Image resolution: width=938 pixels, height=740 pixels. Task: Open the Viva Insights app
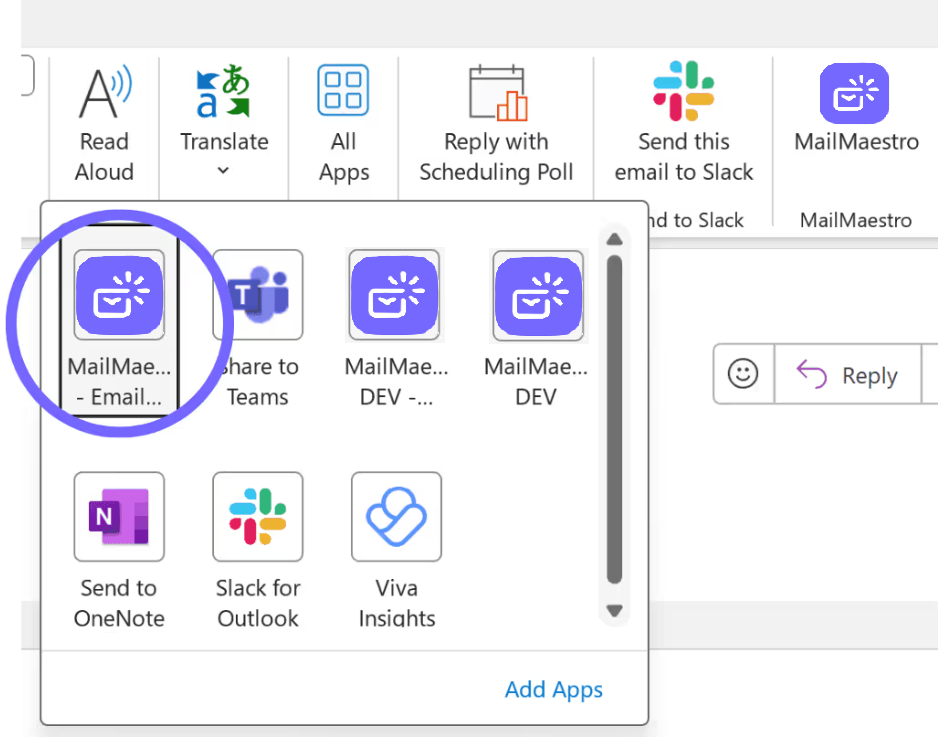pyautogui.click(x=397, y=550)
